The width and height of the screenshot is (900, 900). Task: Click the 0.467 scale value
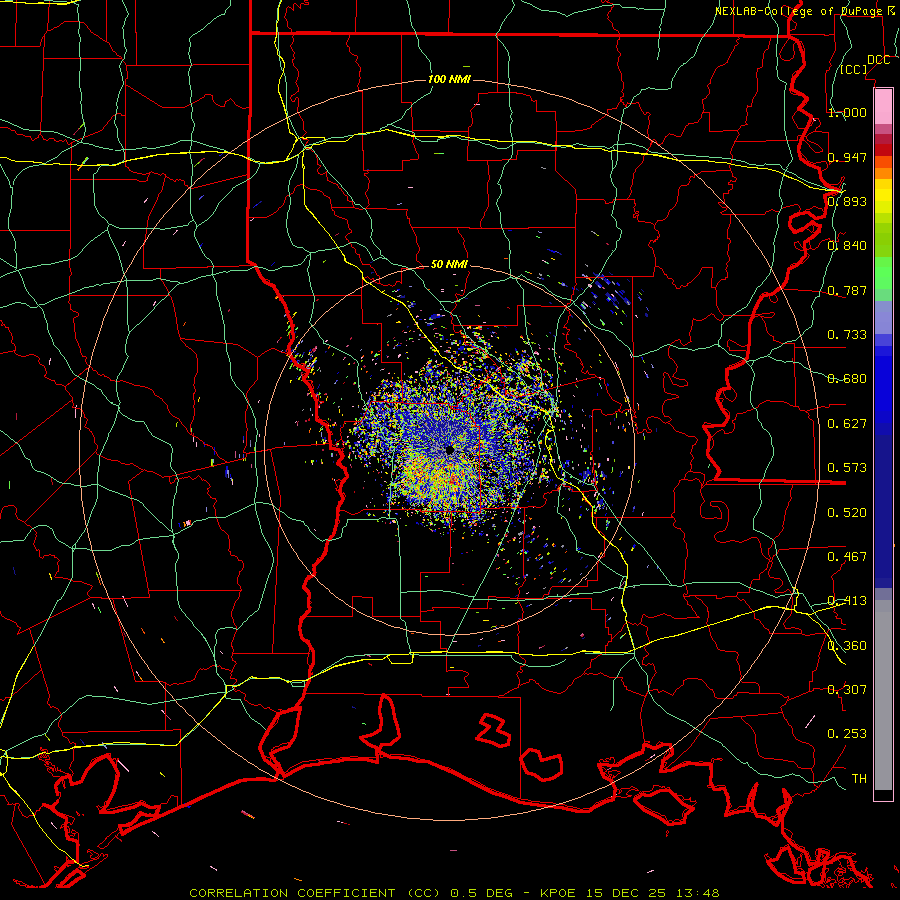(847, 557)
